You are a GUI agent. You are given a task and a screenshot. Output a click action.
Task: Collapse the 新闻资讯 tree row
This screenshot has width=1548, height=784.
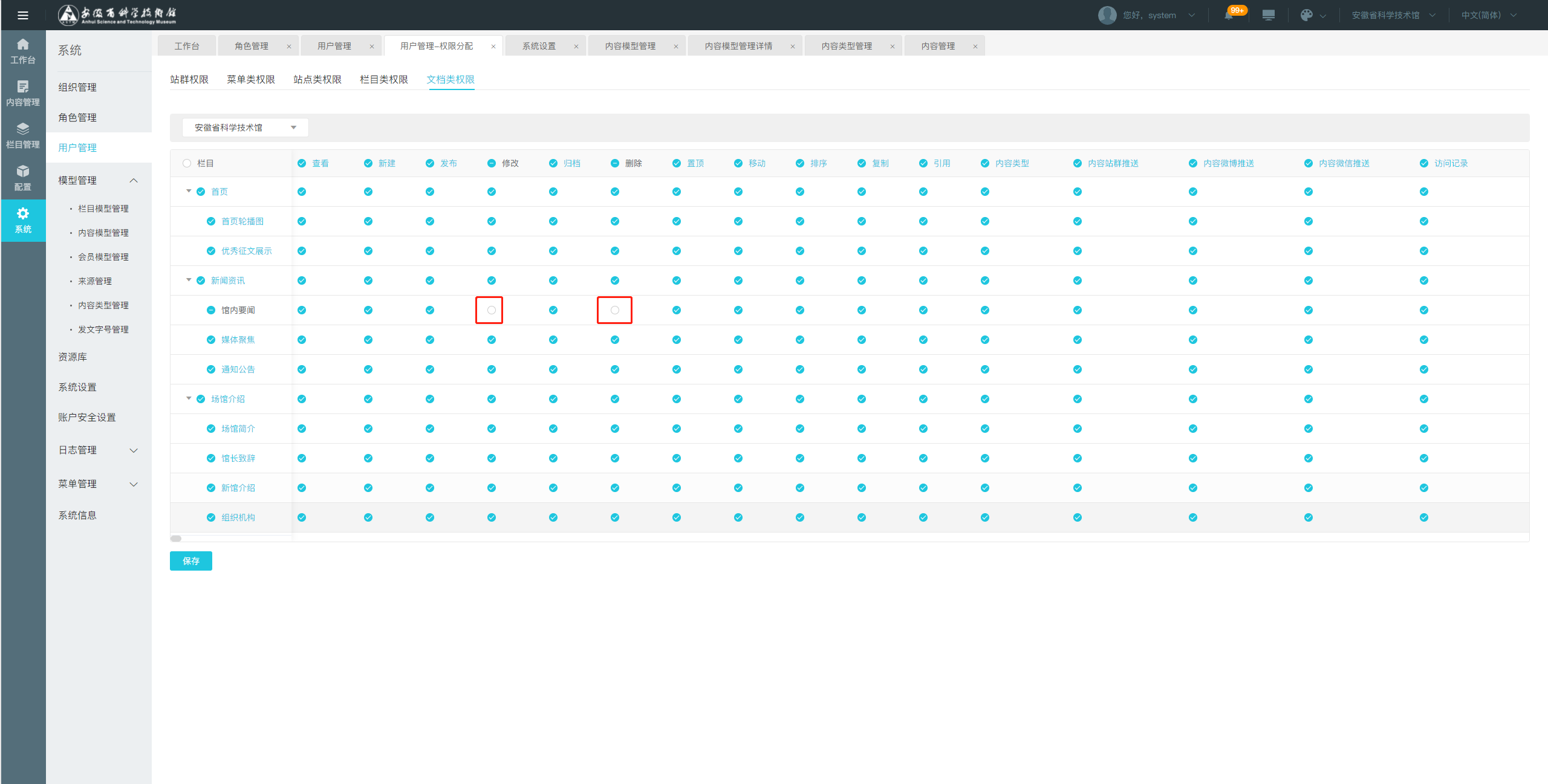tap(189, 280)
